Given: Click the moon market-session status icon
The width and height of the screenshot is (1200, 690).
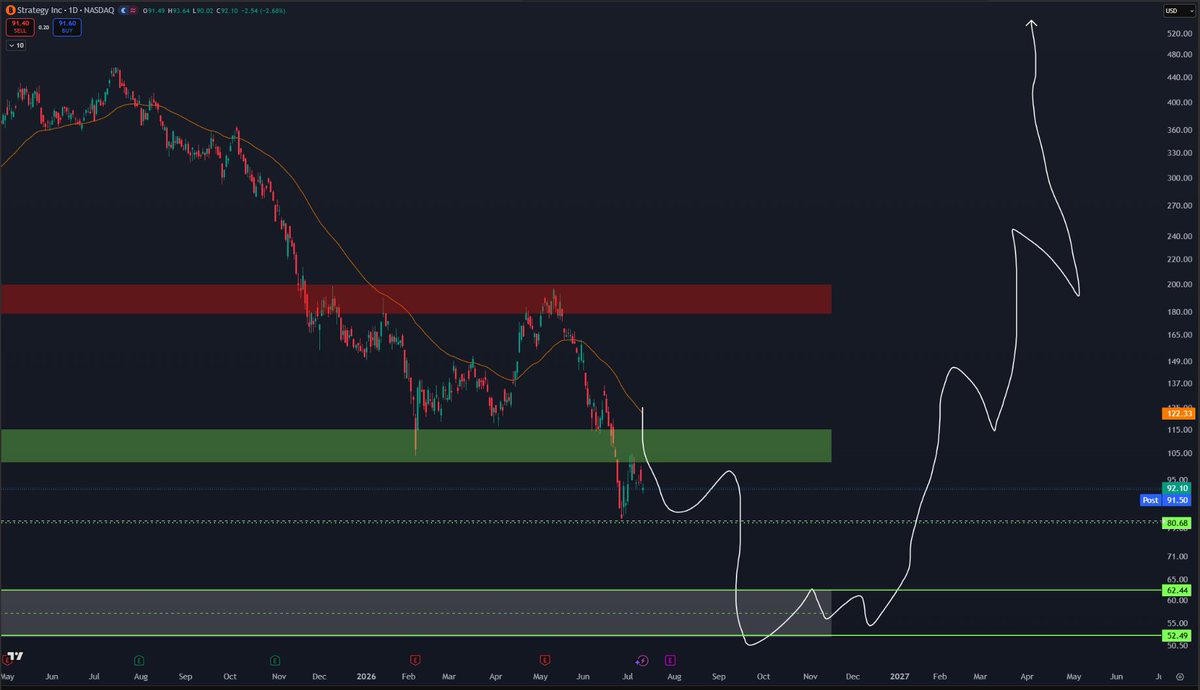Looking at the screenshot, I should 123,10.
